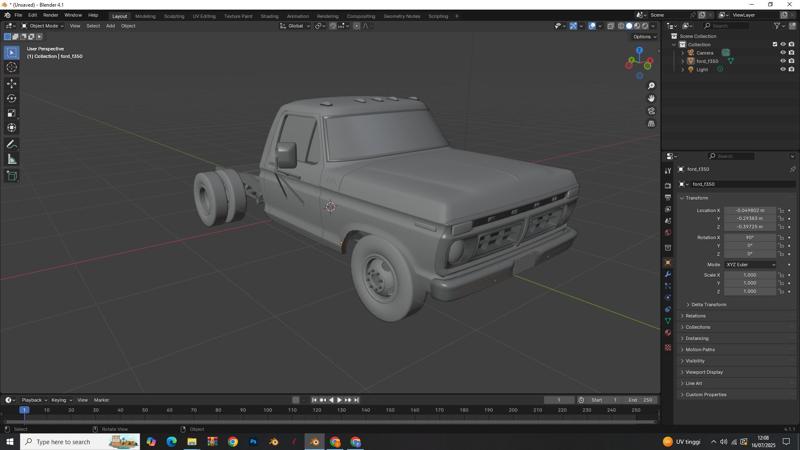The image size is (800, 450).
Task: Click the pan view hand icon
Action: [651, 98]
